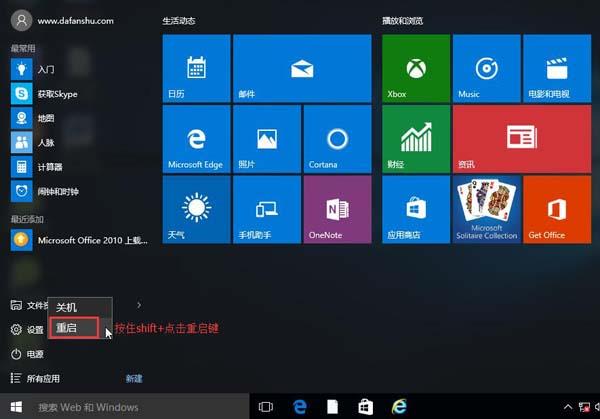Open the 天气 weather tile
600x419 pixels.
coord(196,209)
